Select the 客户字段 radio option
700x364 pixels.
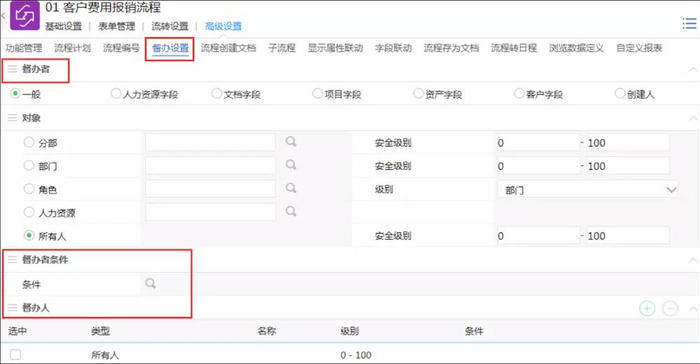pyautogui.click(x=519, y=93)
